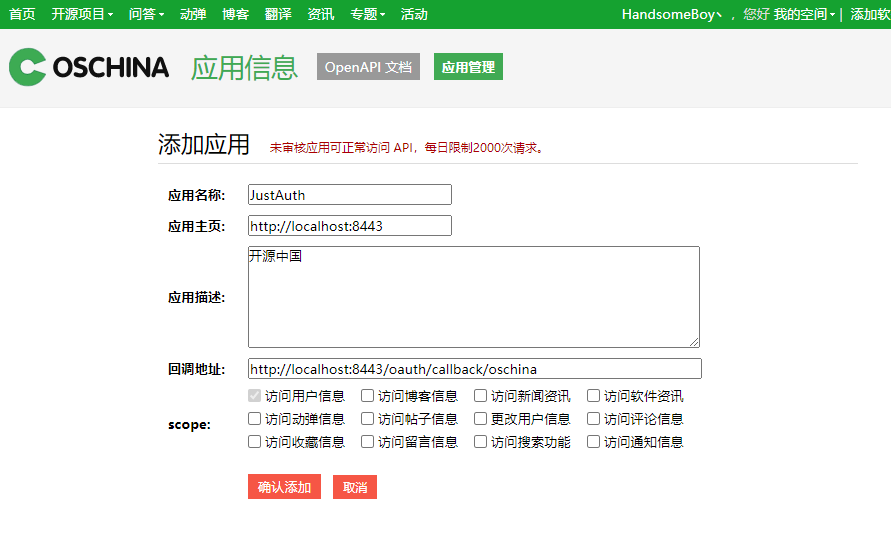Image resolution: width=891 pixels, height=549 pixels.
Task: Click the 添加应用 section title
Action: click(x=204, y=144)
